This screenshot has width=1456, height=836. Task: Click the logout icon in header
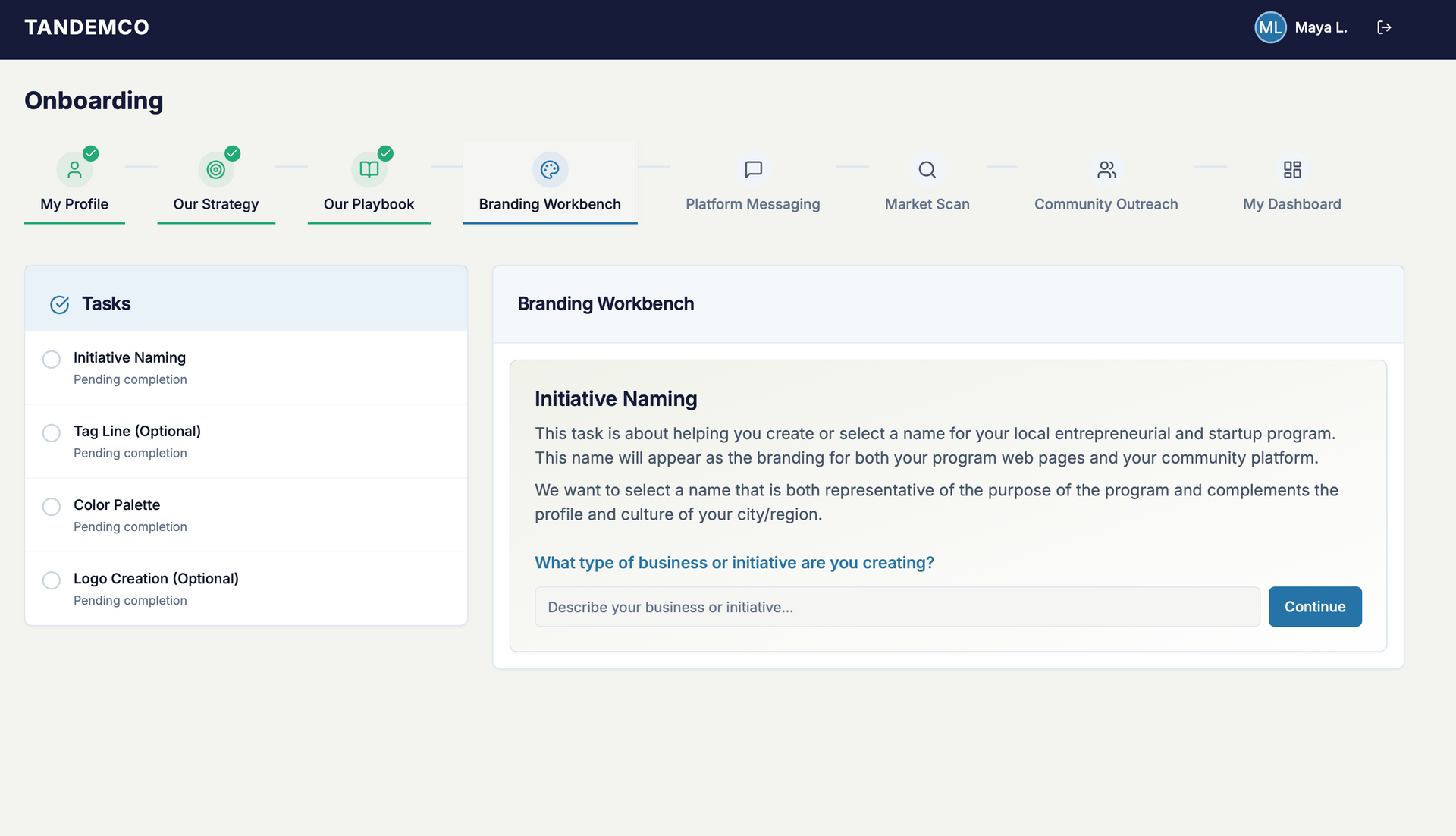[1384, 27]
